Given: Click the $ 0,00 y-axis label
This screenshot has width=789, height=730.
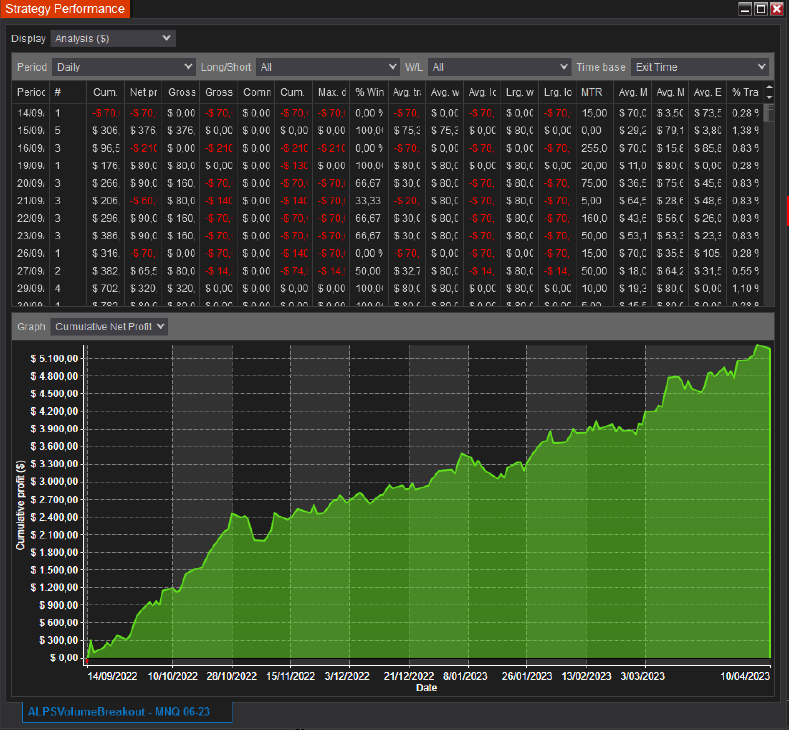Looking at the screenshot, I should 64,658.
